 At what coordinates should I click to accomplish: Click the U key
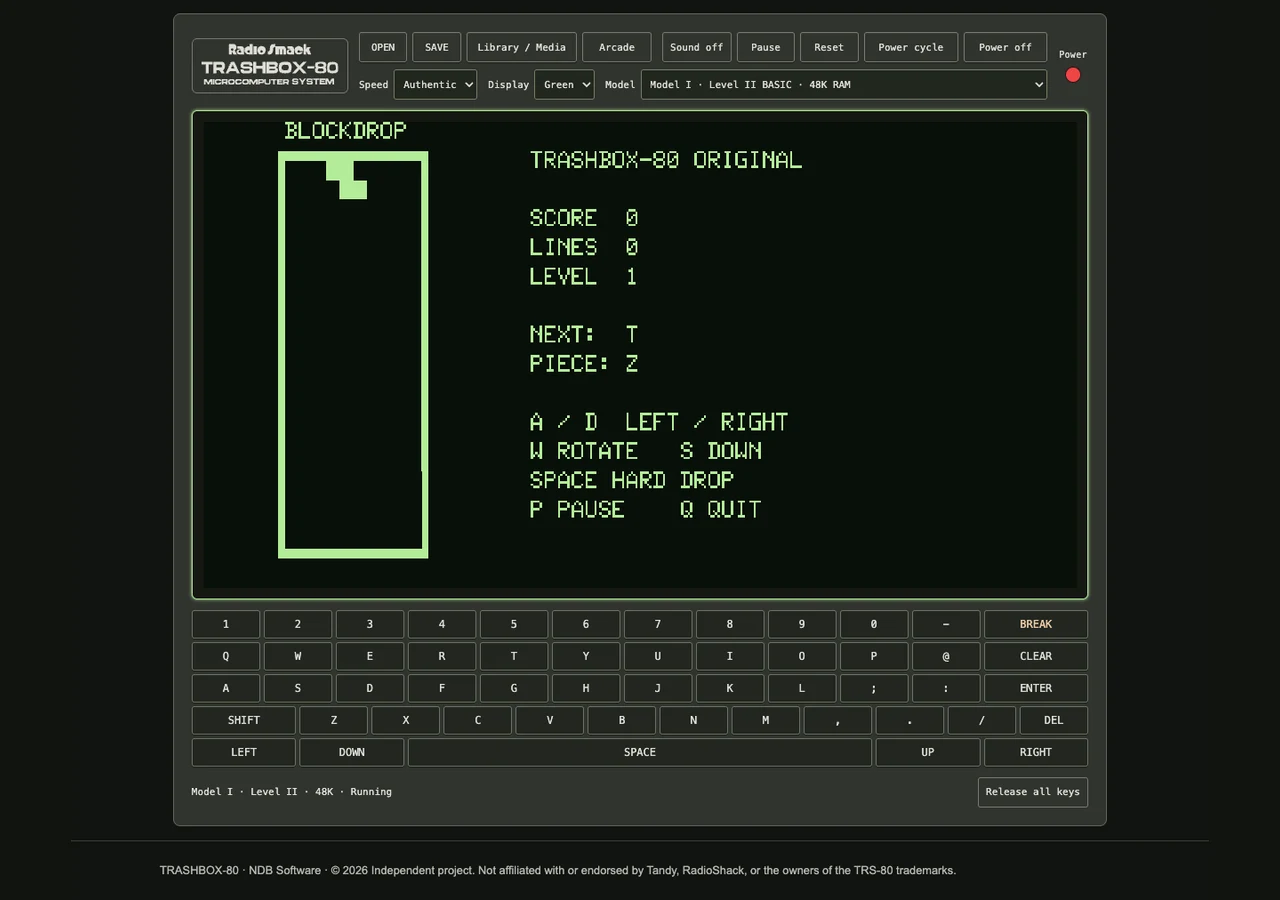coord(658,656)
